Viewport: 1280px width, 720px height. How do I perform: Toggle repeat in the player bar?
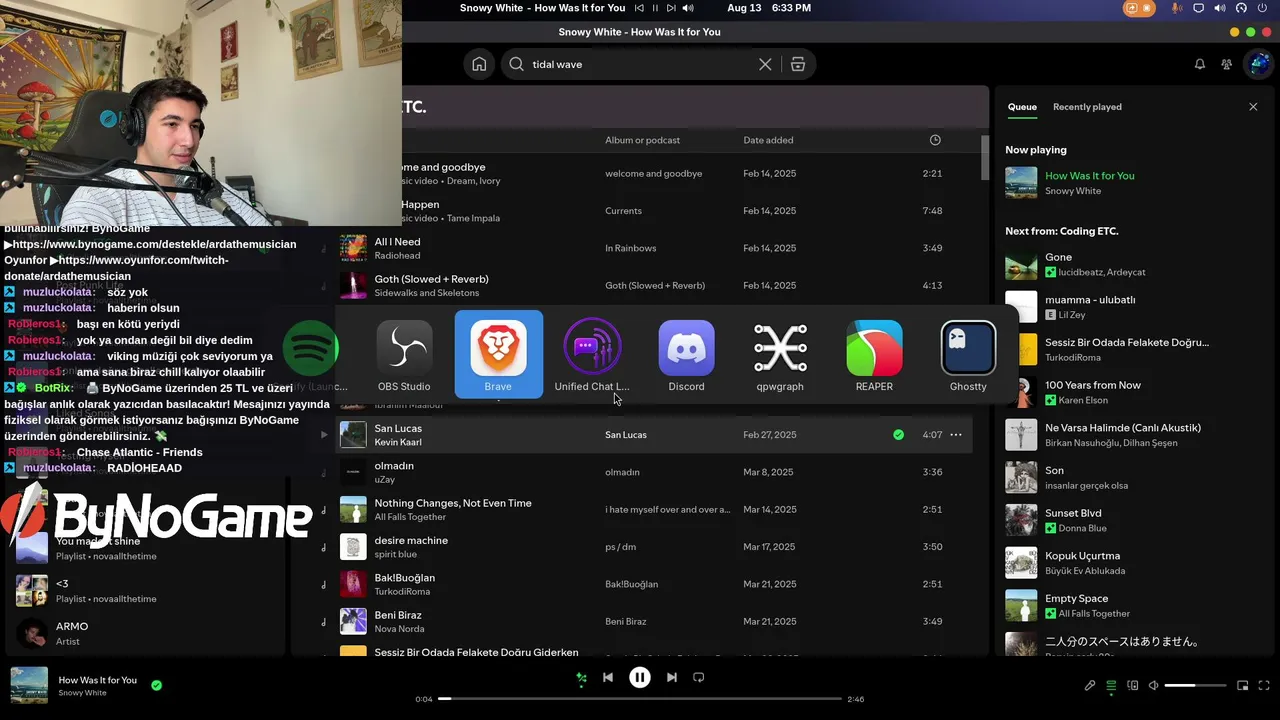[699, 677]
